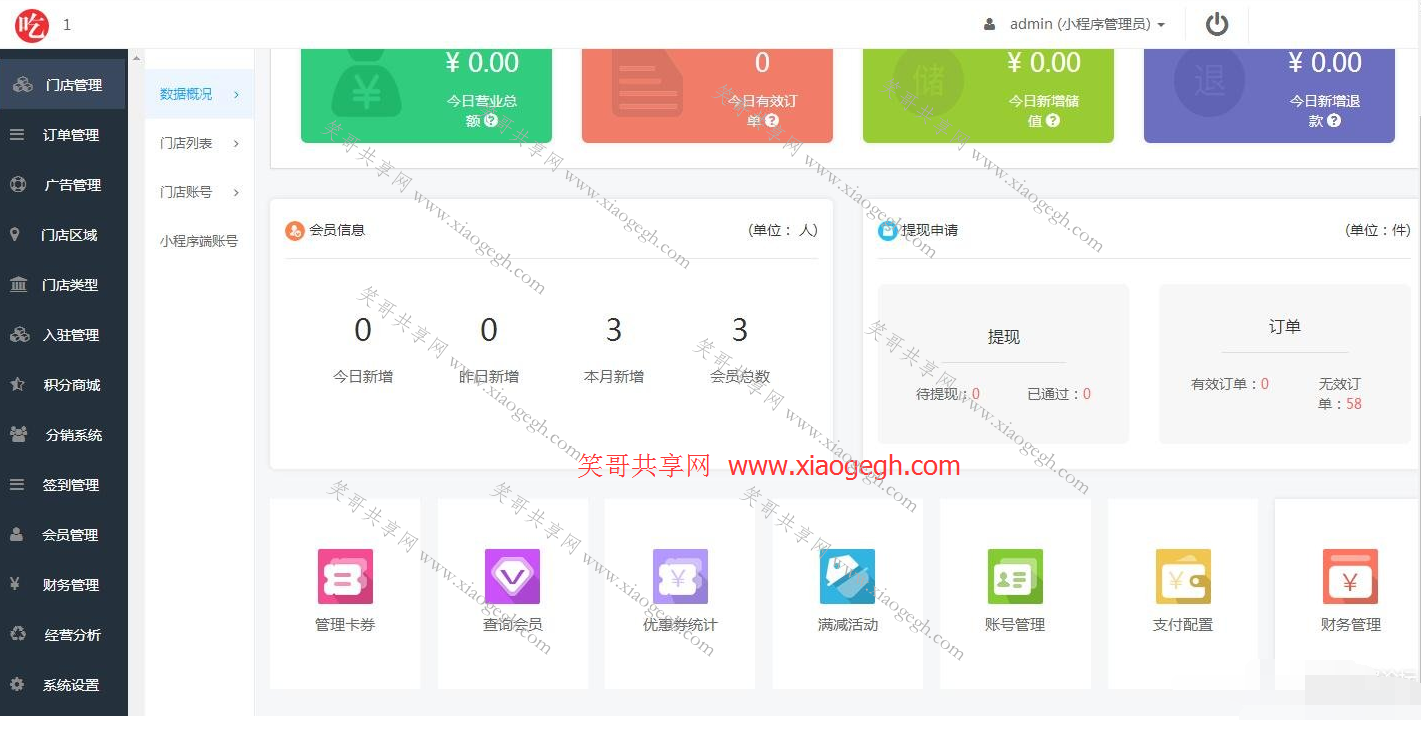1421x734 pixels.
Task: Open 门店类型 in the sidebar
Action: (62, 285)
